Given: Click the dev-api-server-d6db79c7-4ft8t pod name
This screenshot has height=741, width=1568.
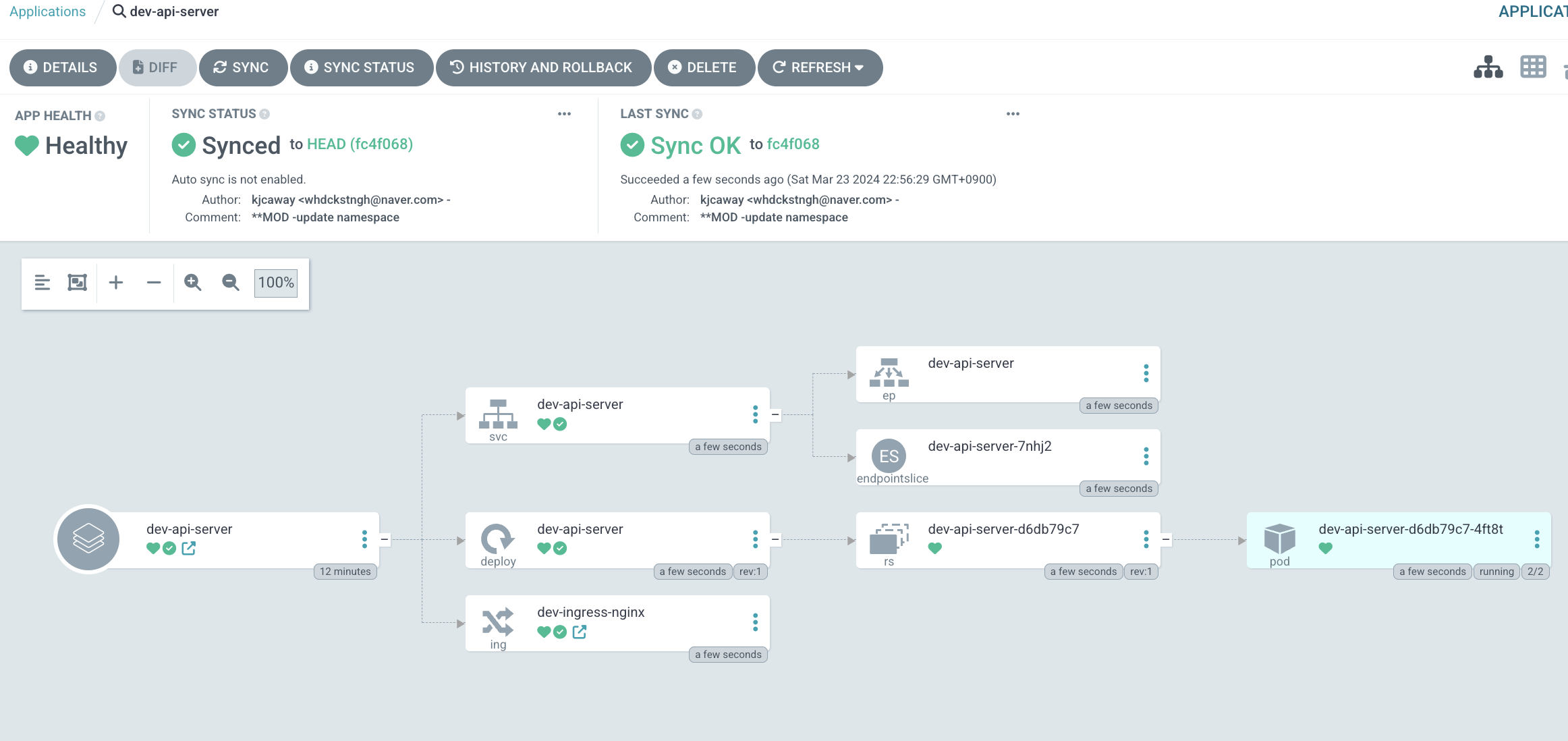Looking at the screenshot, I should tap(1411, 529).
